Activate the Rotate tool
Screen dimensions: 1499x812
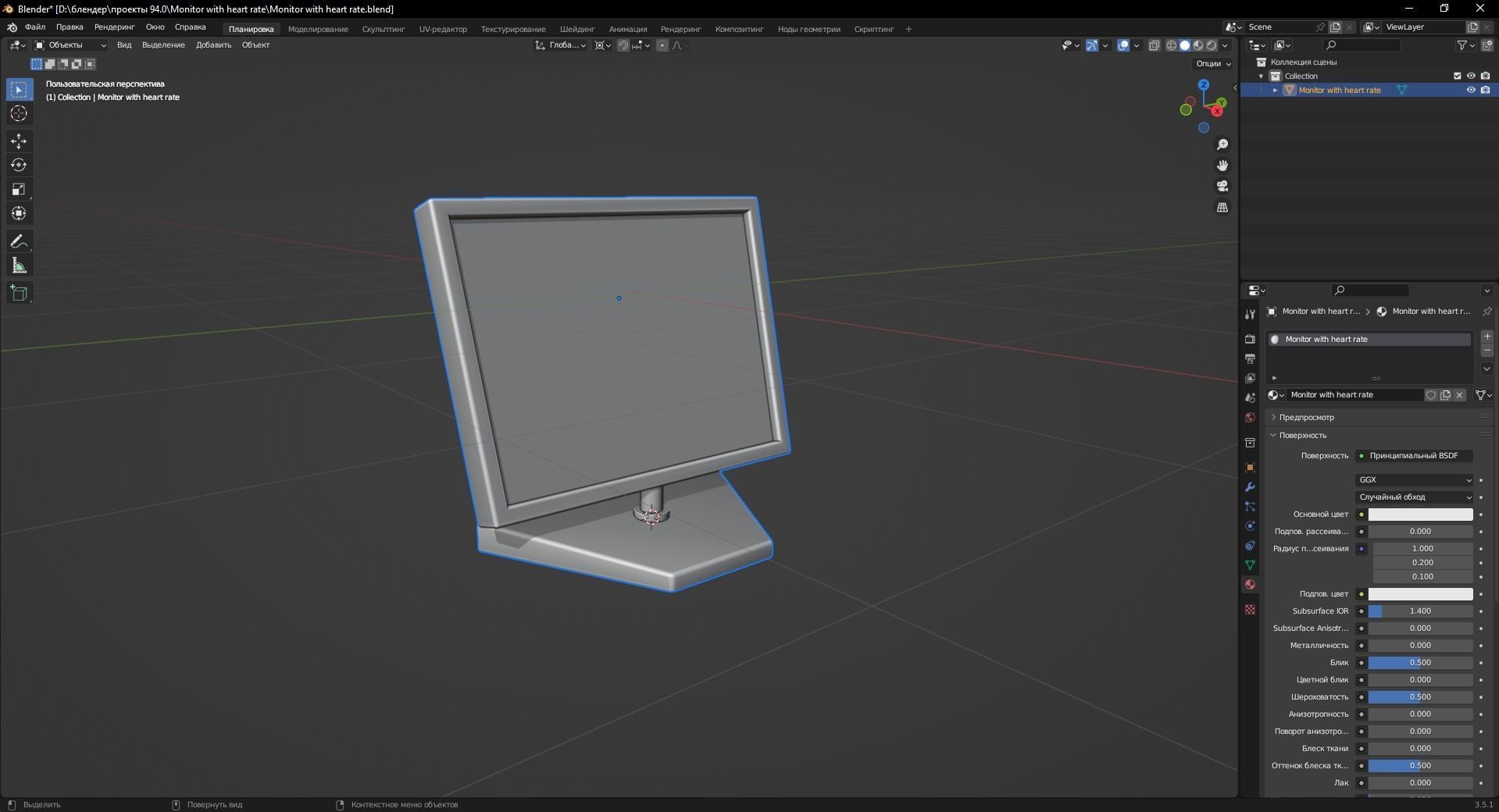19,165
